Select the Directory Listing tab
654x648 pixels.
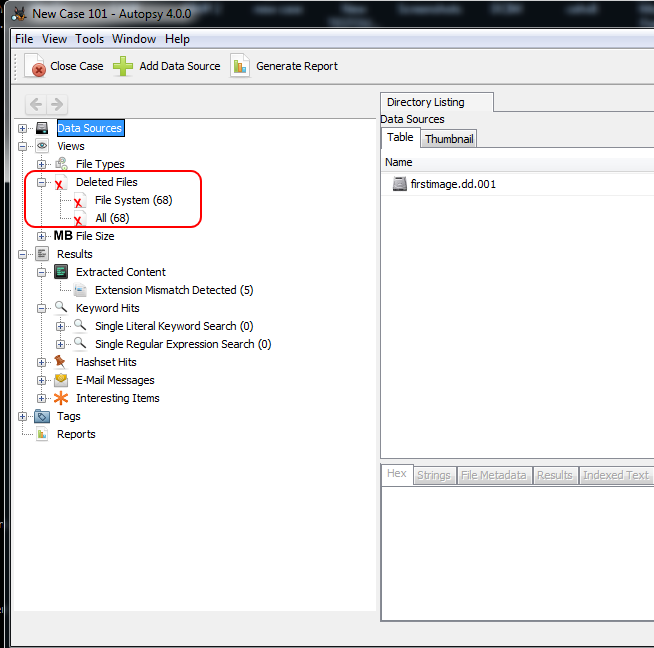pyautogui.click(x=437, y=102)
